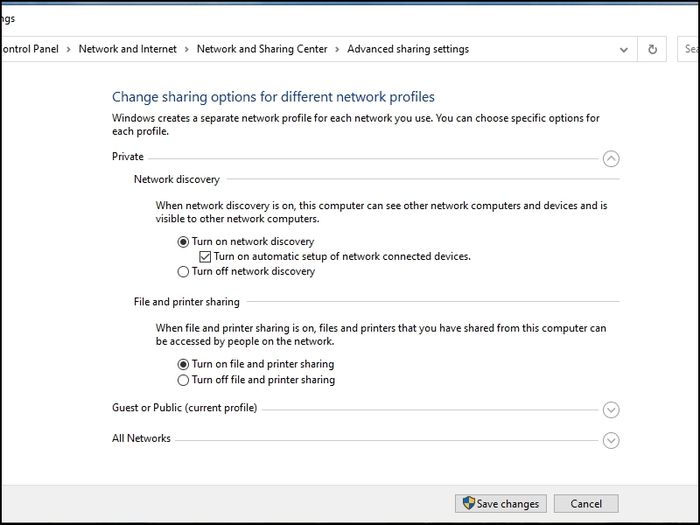Open the chevron after Network and Internet
700x525 pixels.
(x=187, y=50)
